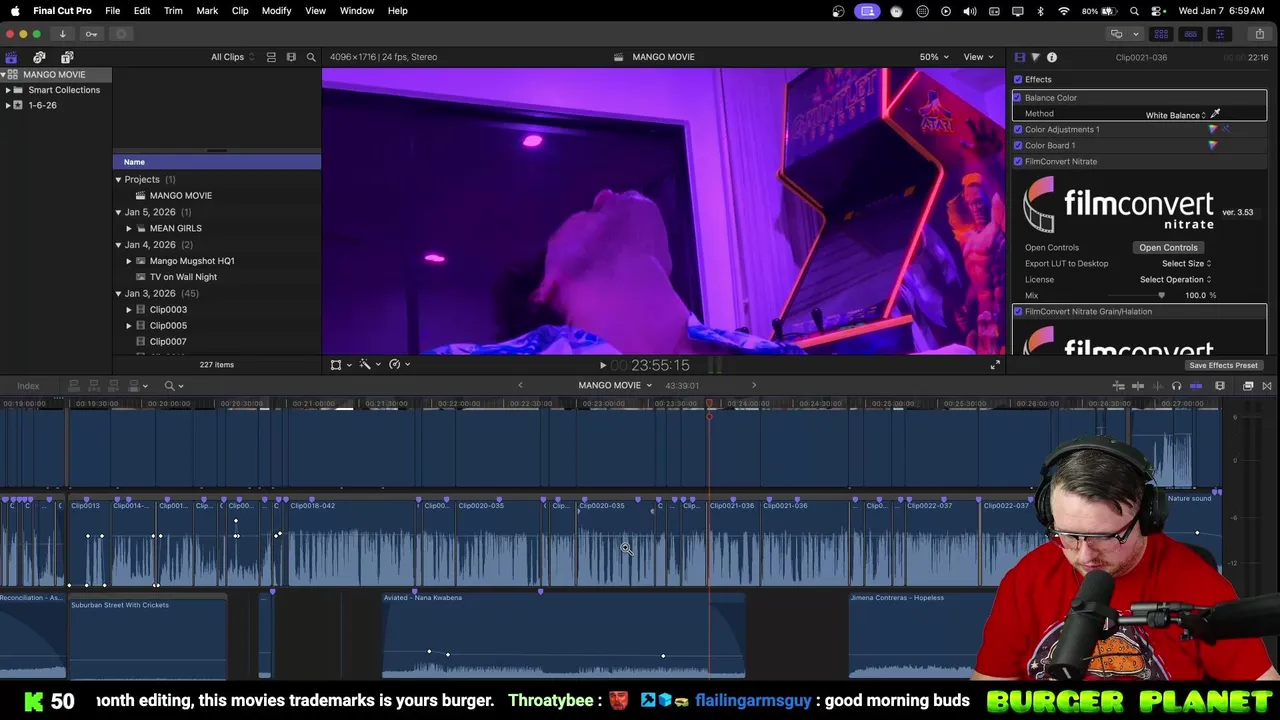Image resolution: width=1280 pixels, height=720 pixels.
Task: Open the viewer View dropdown
Action: [x=977, y=57]
